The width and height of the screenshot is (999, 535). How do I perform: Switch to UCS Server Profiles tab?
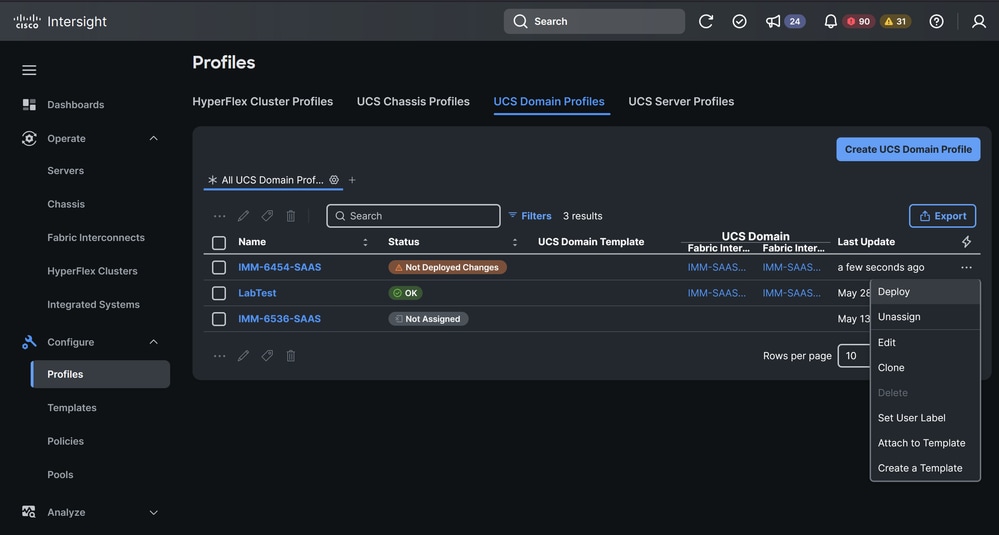[681, 101]
